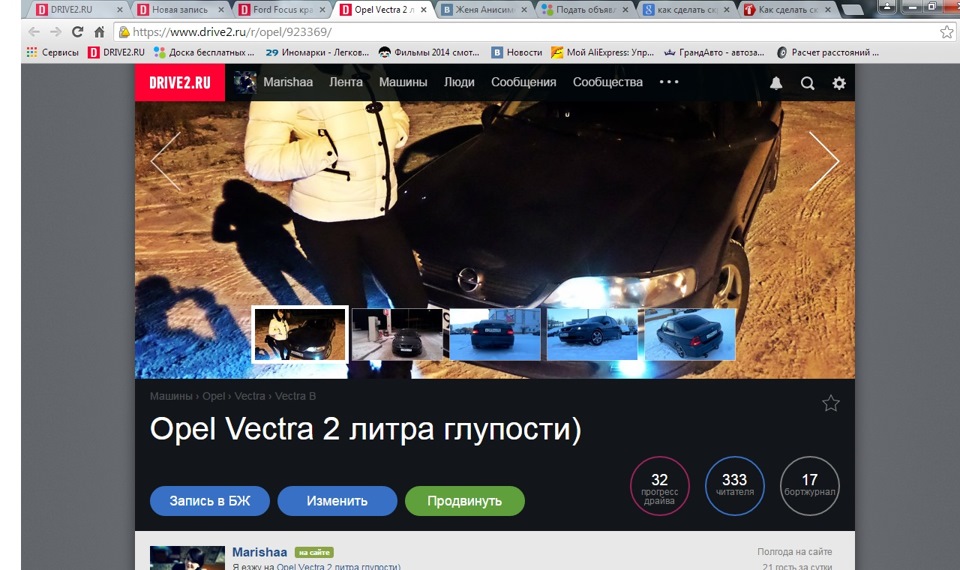This screenshot has height=570, width=960.
Task: Show previous photo with left arrow
Action: pyautogui.click(x=165, y=162)
